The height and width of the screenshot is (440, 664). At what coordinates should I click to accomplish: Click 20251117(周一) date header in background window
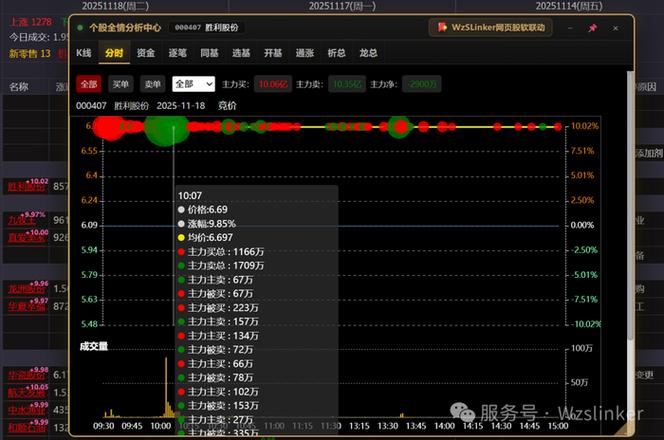click(x=342, y=6)
